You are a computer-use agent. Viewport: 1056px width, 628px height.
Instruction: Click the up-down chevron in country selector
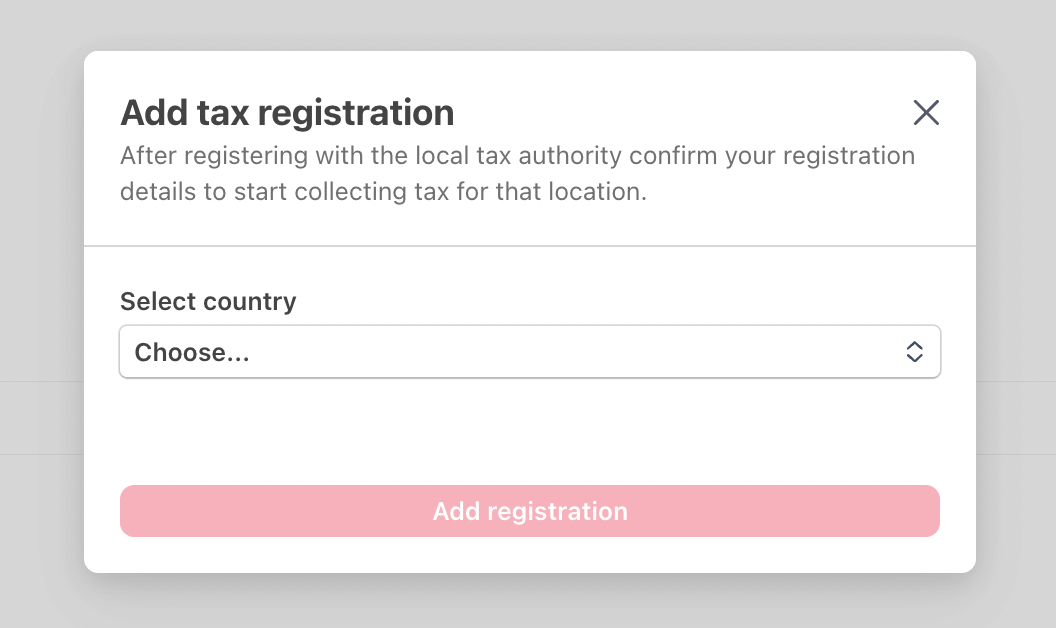(x=914, y=352)
